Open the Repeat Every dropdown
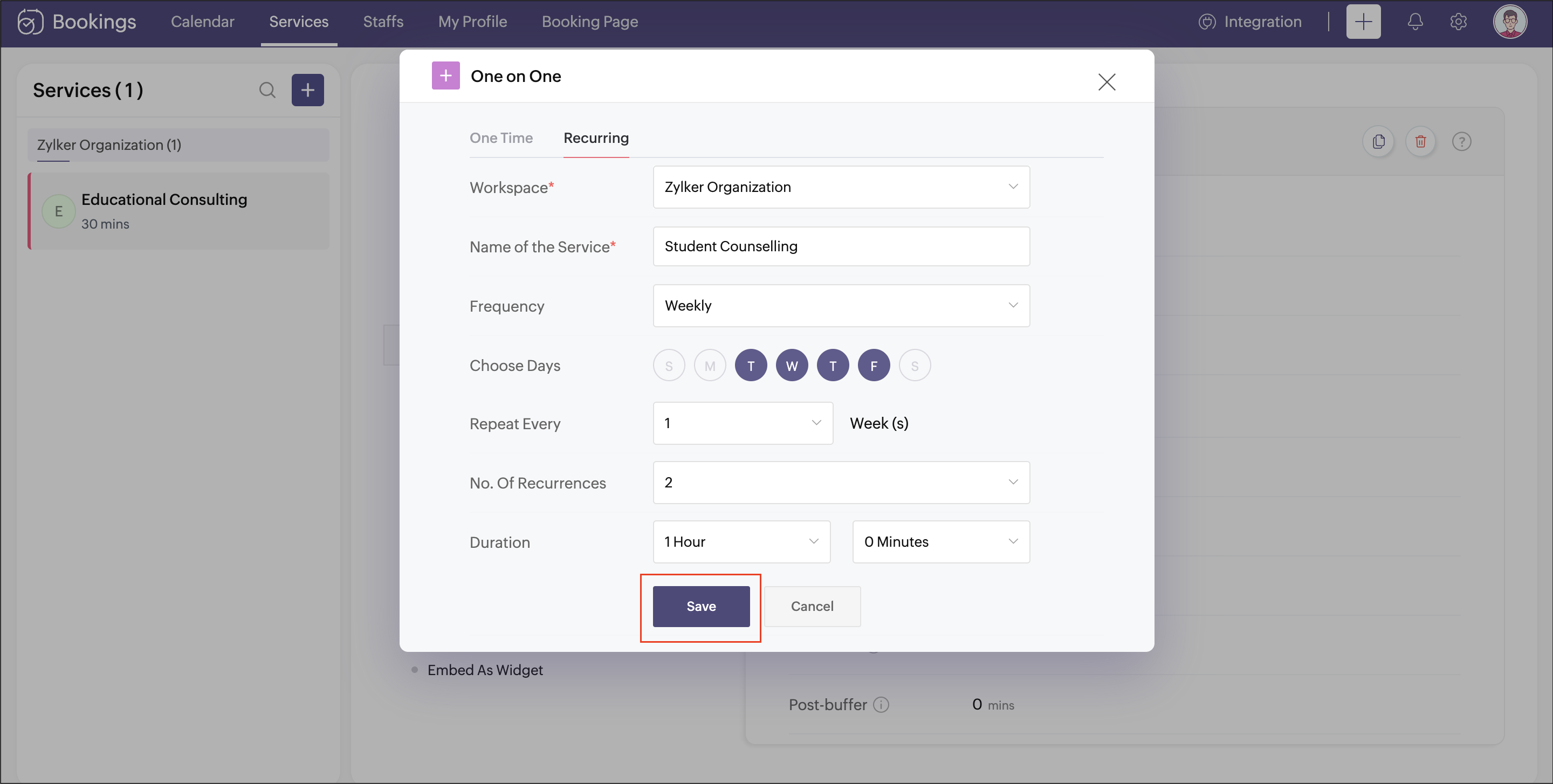 743,424
